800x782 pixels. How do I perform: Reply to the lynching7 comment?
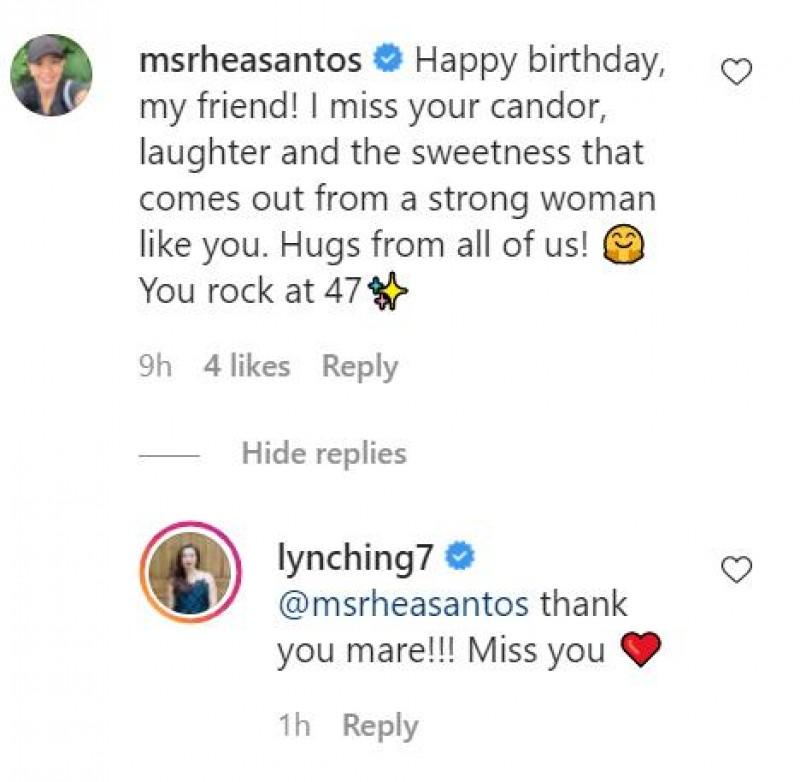click(x=380, y=726)
